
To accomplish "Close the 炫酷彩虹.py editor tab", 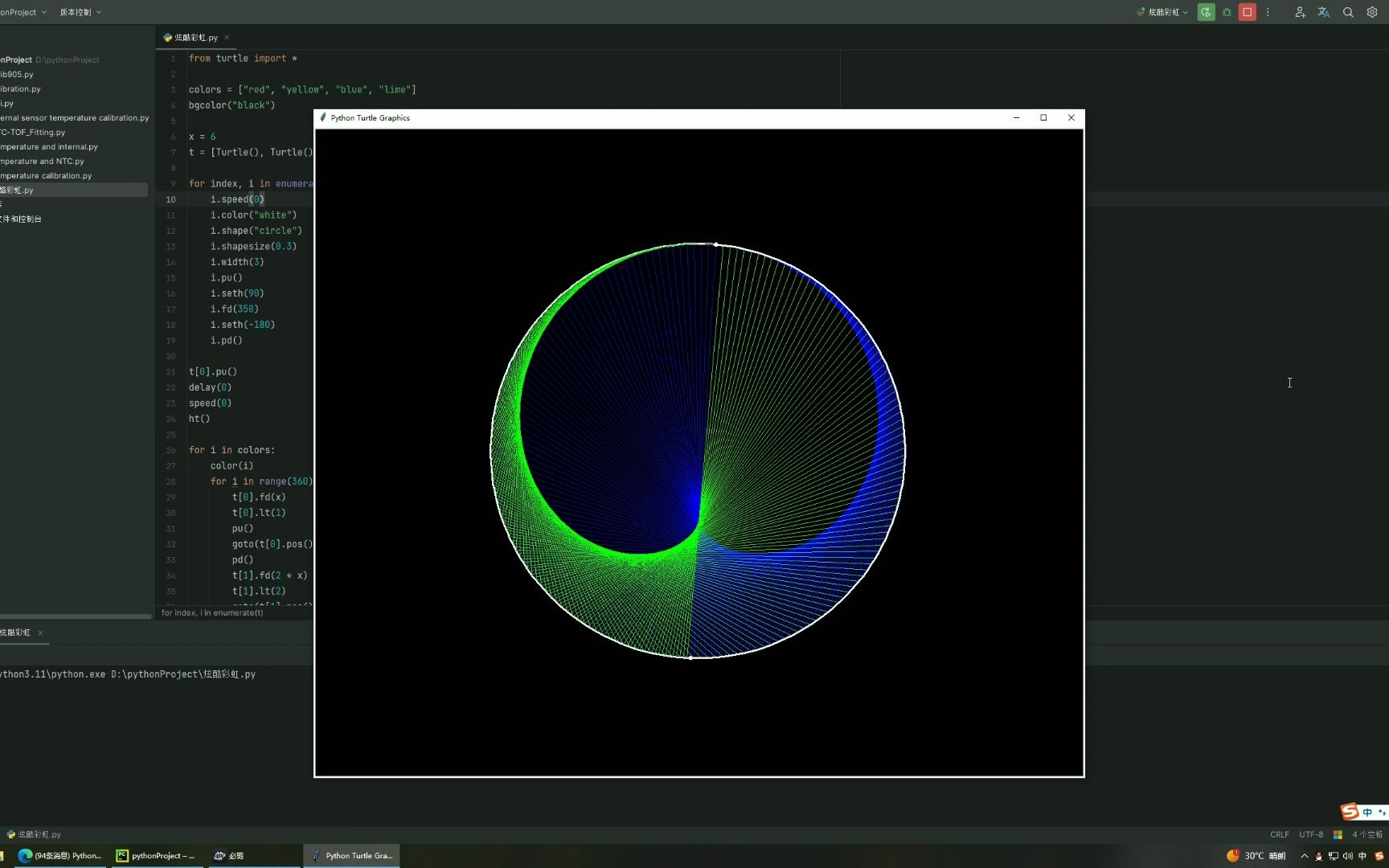I will pos(227,37).
